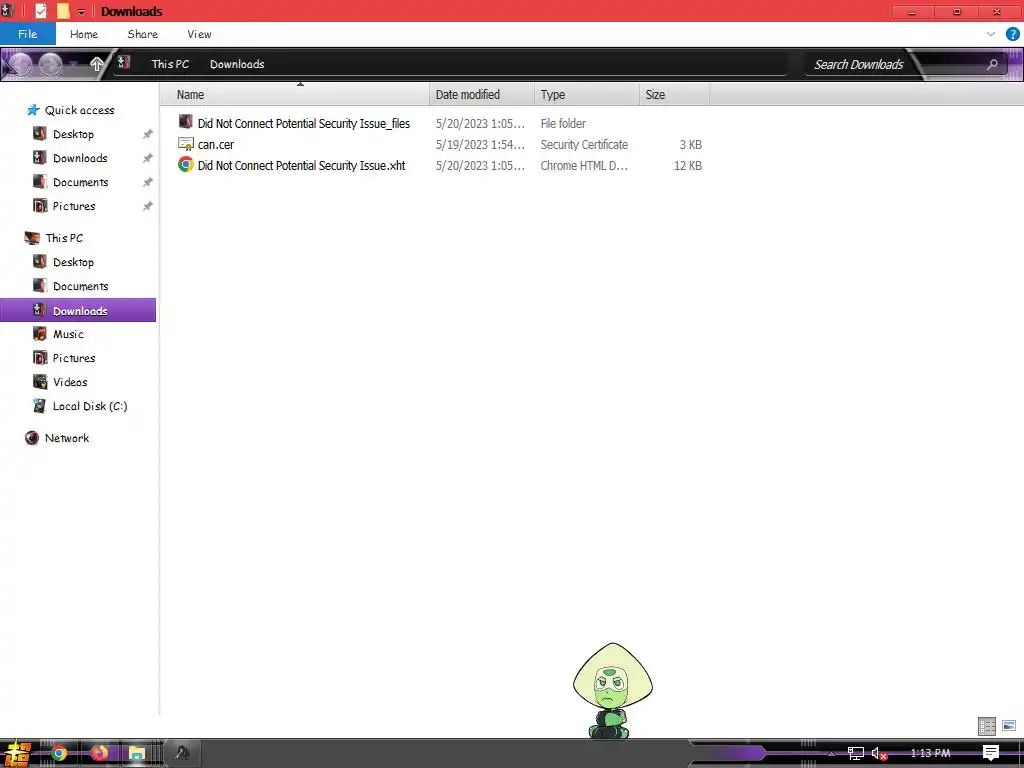Open the clock showing 1:13 PM
This screenshot has width=1024, height=768.
(x=930, y=753)
